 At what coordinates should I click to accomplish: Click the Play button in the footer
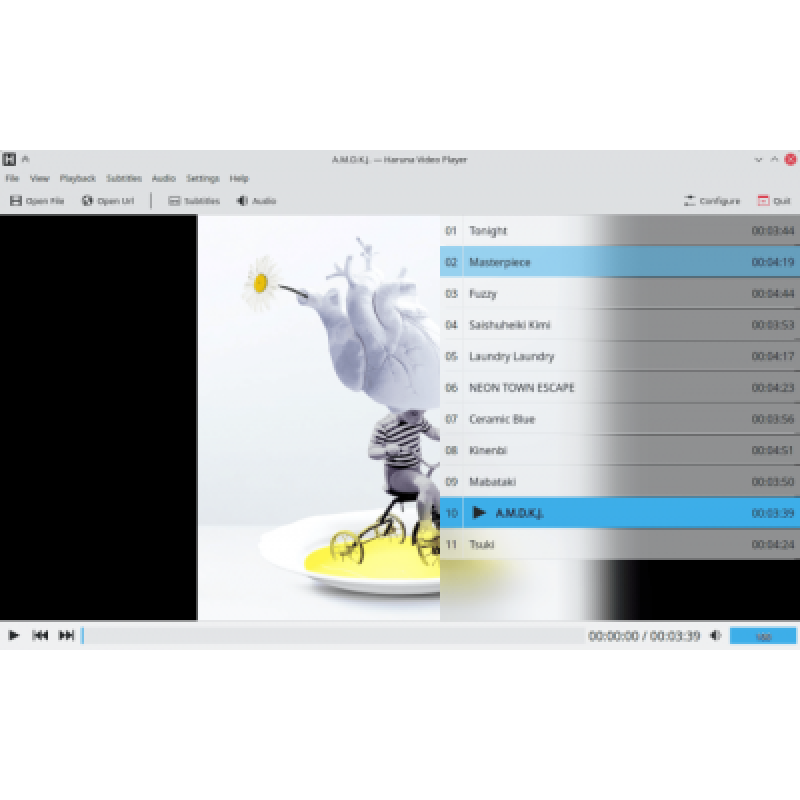pyautogui.click(x=14, y=635)
